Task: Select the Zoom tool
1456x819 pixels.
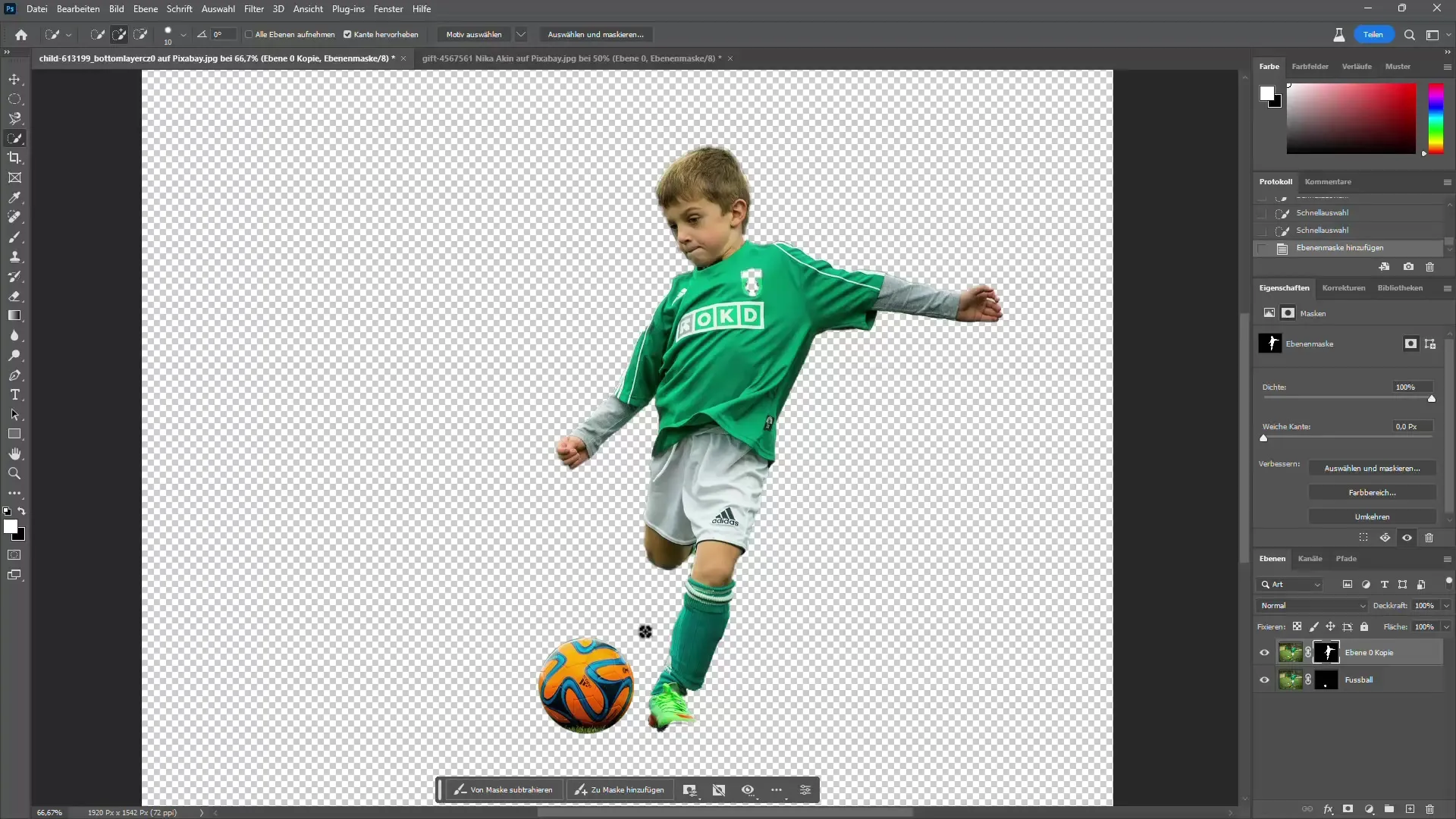Action: pos(14,473)
